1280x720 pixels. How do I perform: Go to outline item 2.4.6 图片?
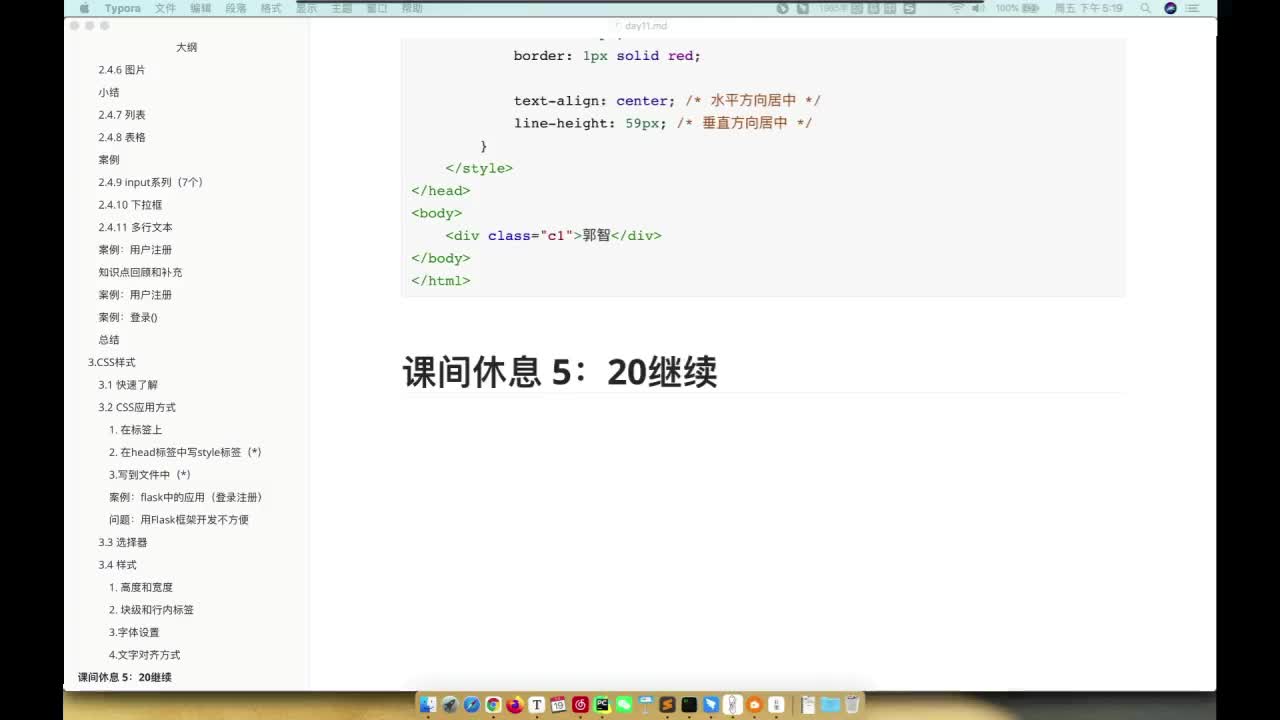tap(122, 70)
